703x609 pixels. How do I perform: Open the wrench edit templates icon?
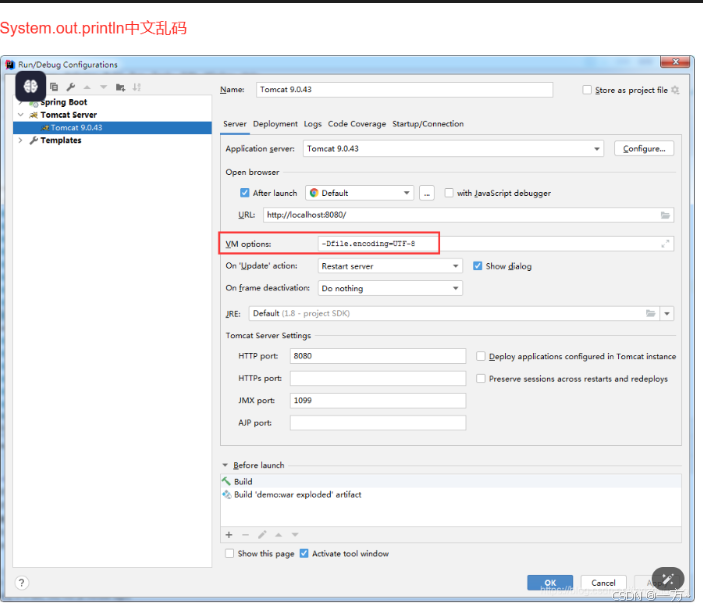(x=71, y=87)
